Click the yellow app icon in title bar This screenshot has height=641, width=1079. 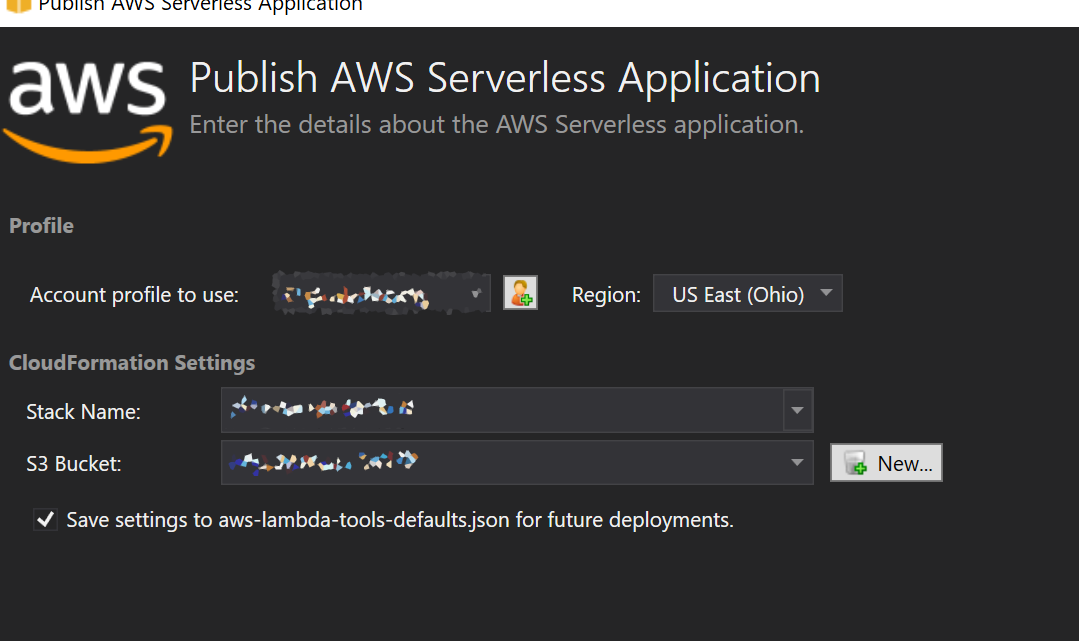pos(18,5)
